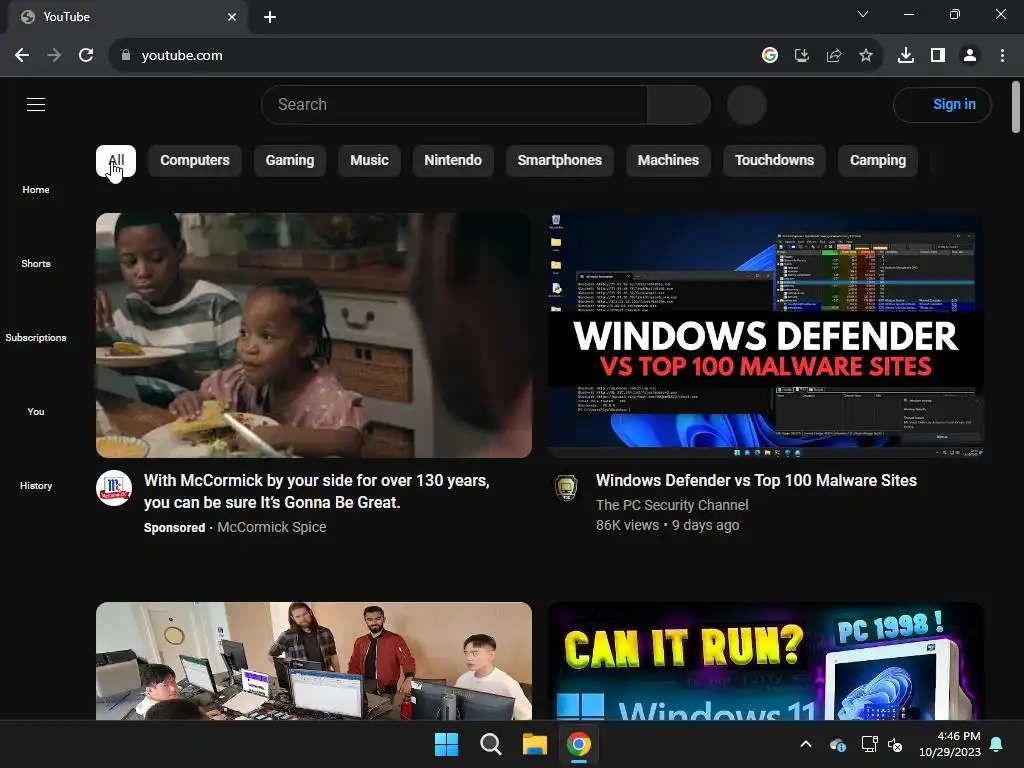This screenshot has height=768, width=1024.
Task: Select the All filter chip
Action: [116, 161]
